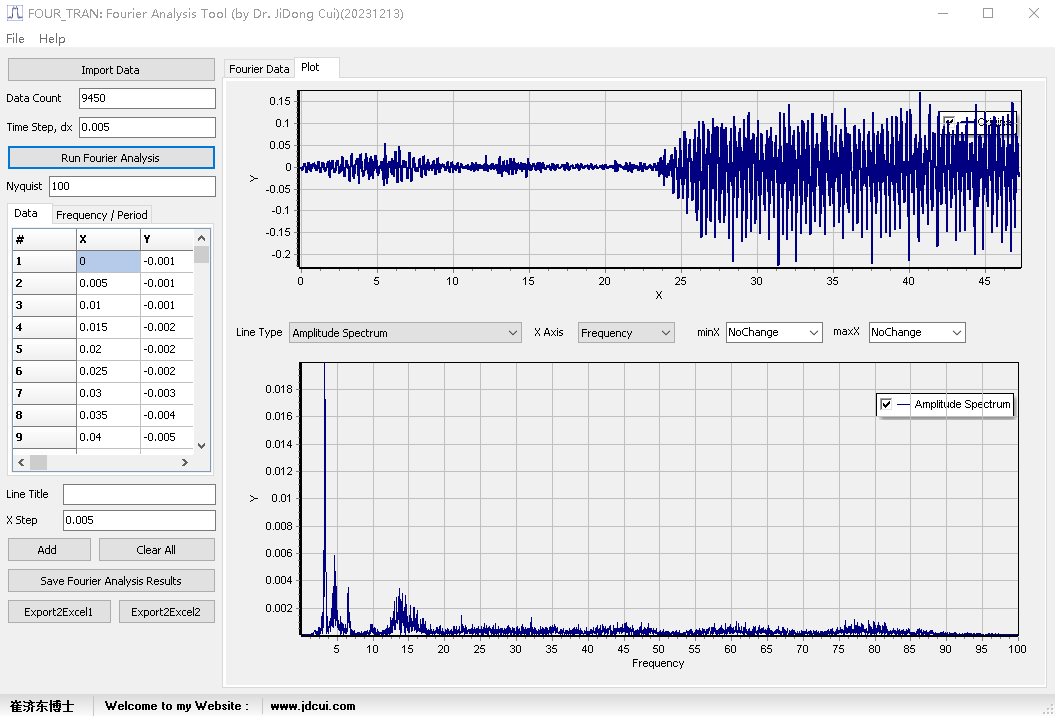
Task: Open the X Axis Frequency dropdown
Action: tap(626, 332)
